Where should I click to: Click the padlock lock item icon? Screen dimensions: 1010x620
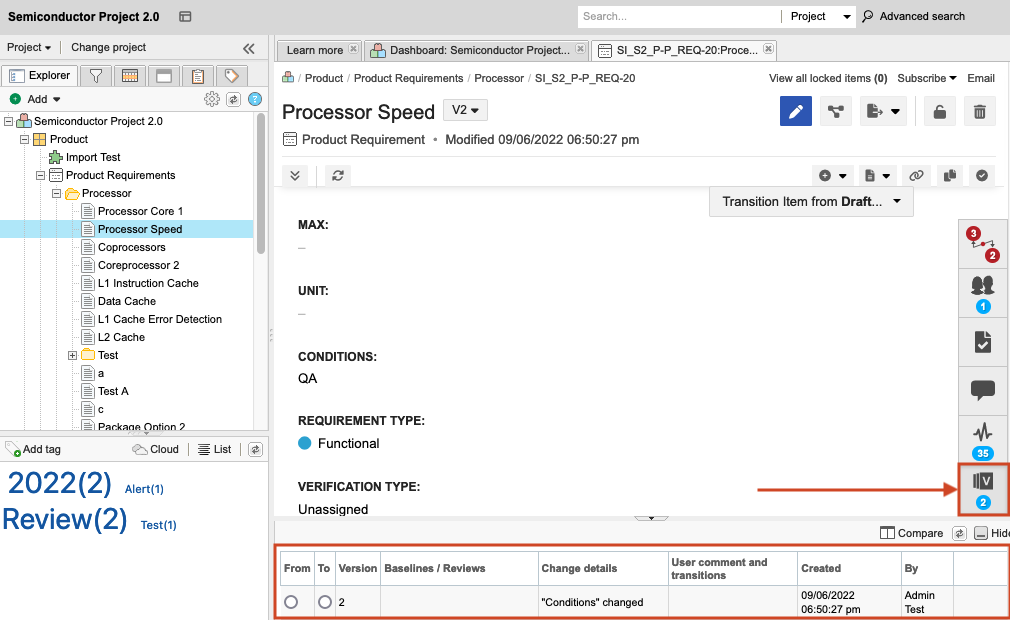[940, 112]
